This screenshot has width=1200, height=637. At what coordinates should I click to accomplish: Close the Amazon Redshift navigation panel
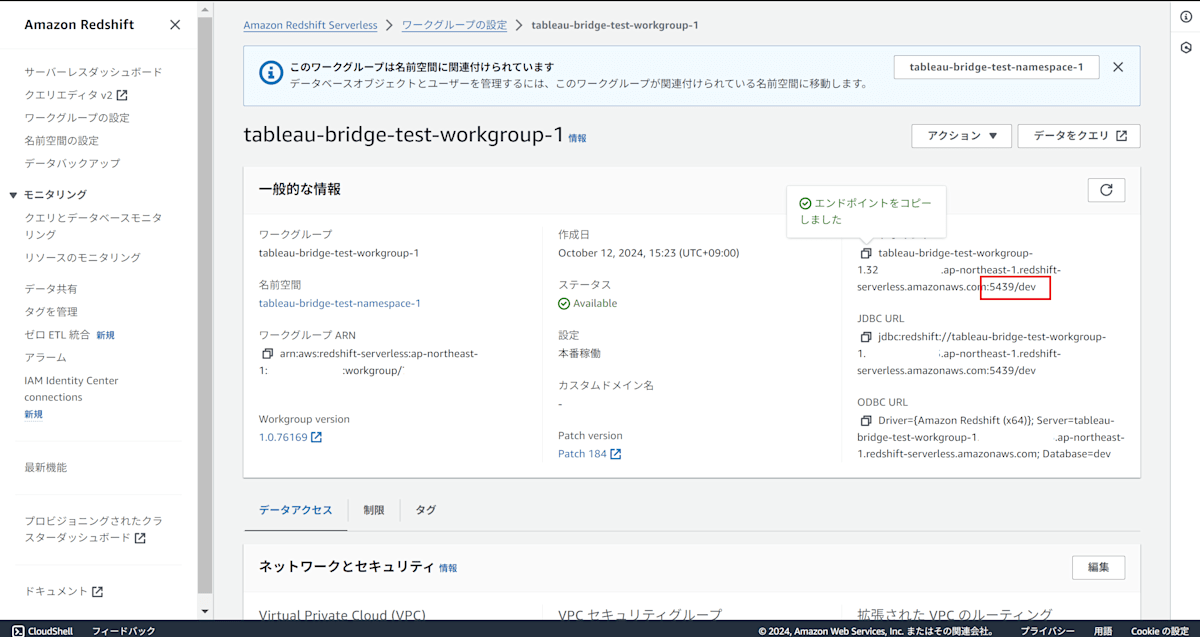click(175, 24)
